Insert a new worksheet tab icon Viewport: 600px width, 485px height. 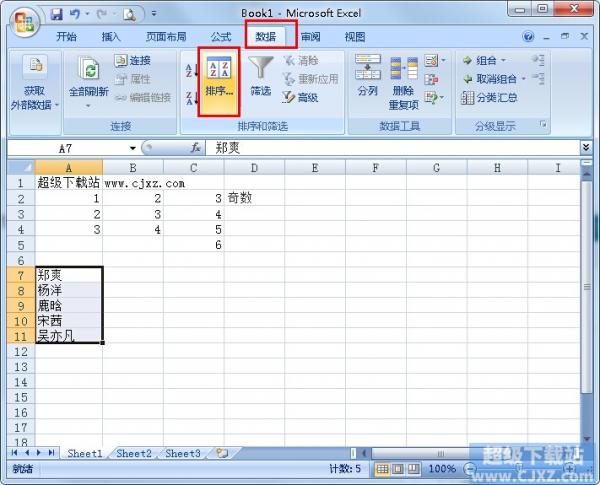(222, 453)
